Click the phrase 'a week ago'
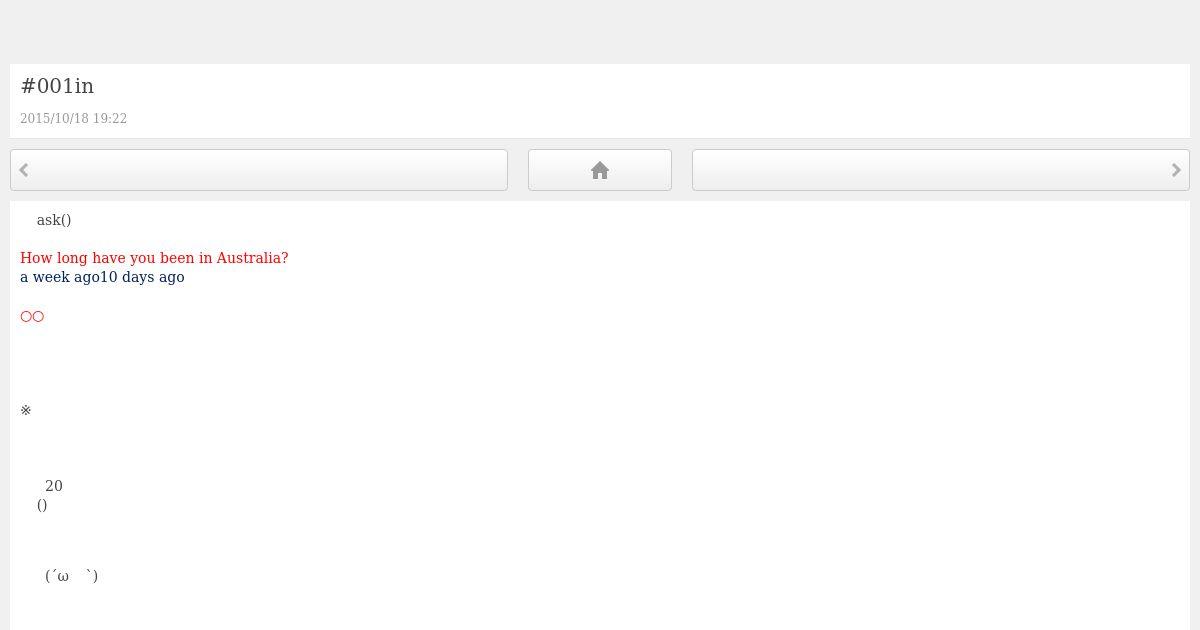 pyautogui.click(x=60, y=277)
